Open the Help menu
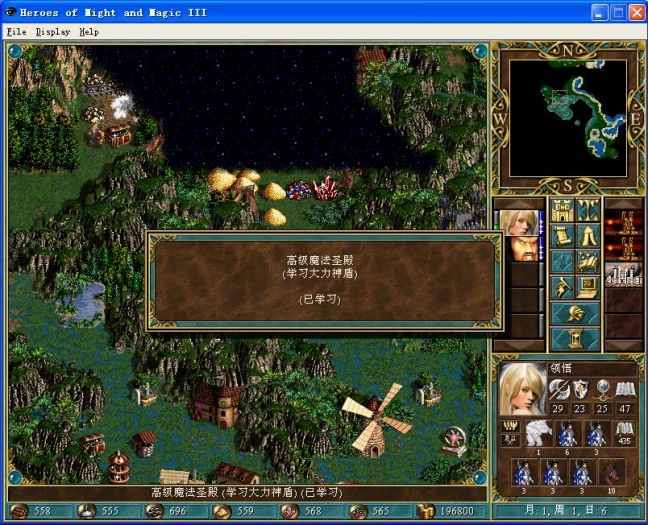 89,31
